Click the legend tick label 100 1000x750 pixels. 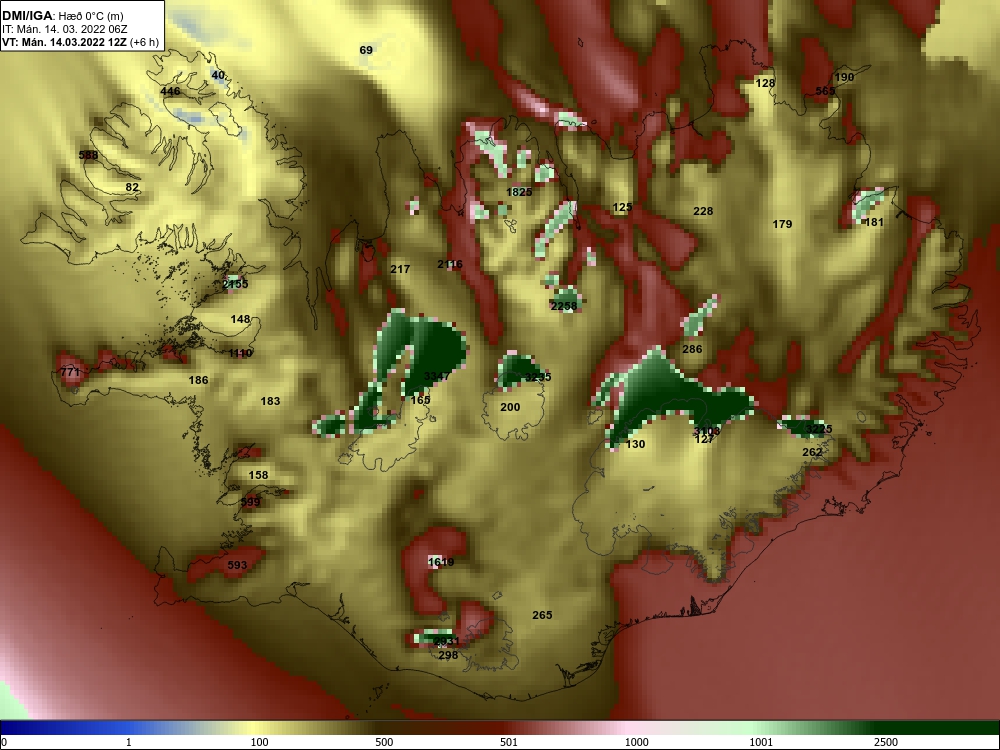(260, 742)
